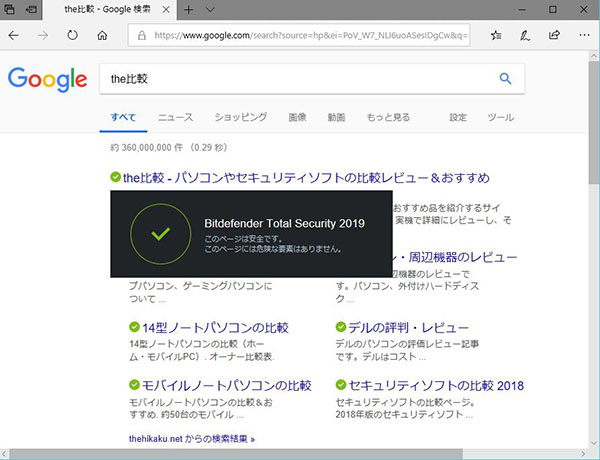Click green check beside デルの評判・レビュー
600x460 pixels.
tap(341, 327)
